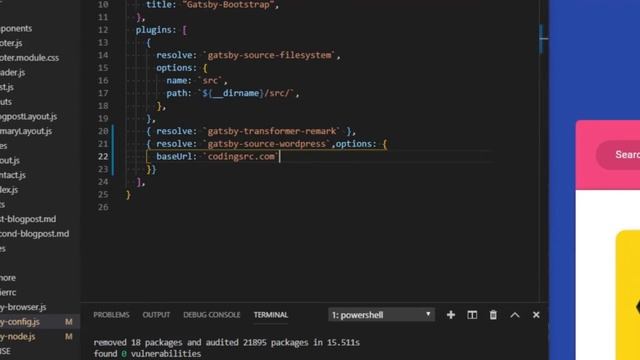Open the DEBUG CONSOLE tab
Screen dimensions: 640x360
(x=211, y=315)
